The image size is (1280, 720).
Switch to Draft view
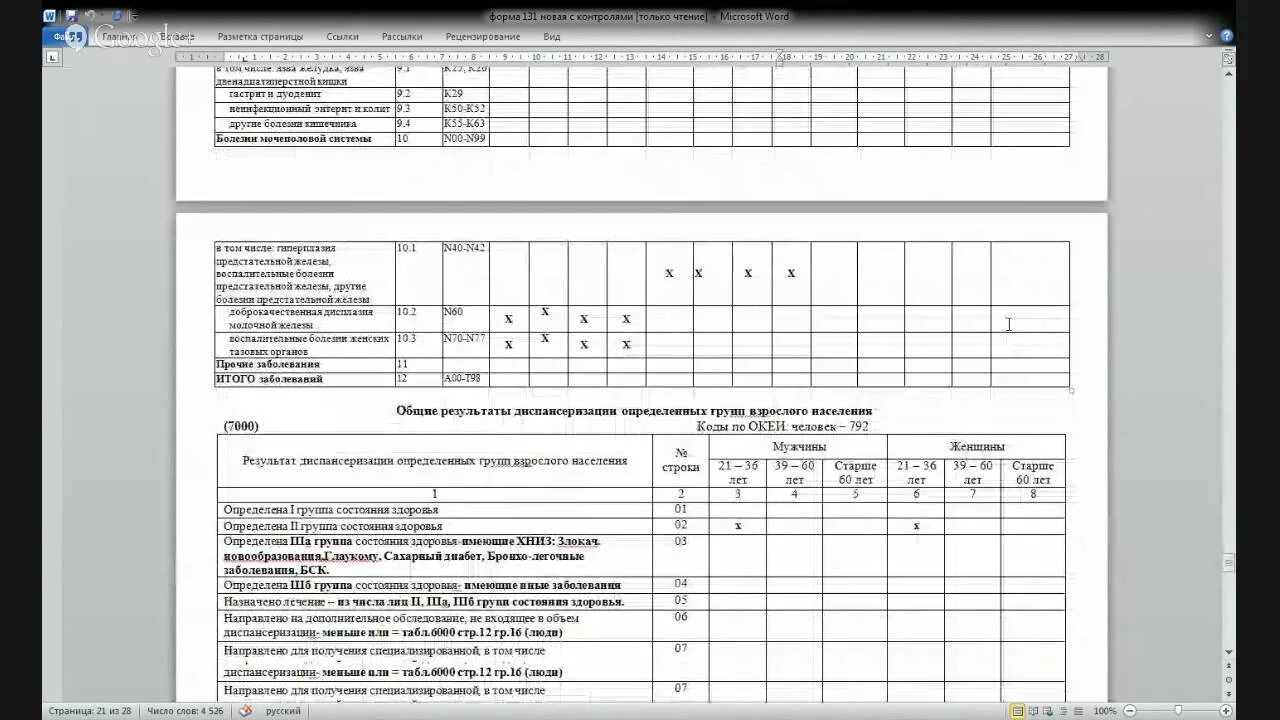[x=1077, y=711]
